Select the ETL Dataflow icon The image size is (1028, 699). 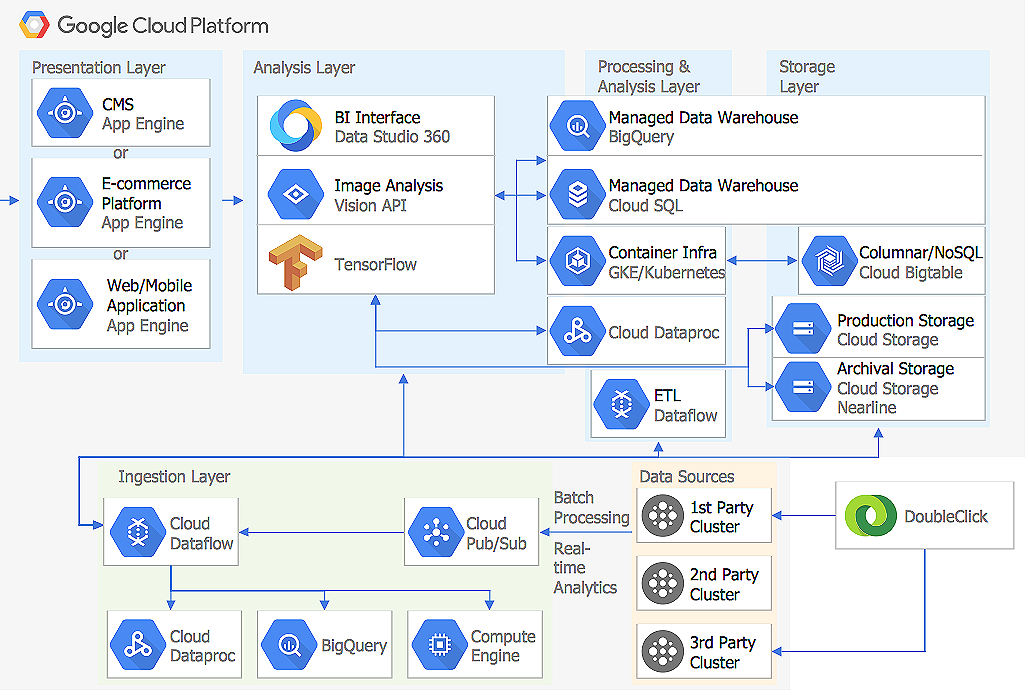click(622, 405)
